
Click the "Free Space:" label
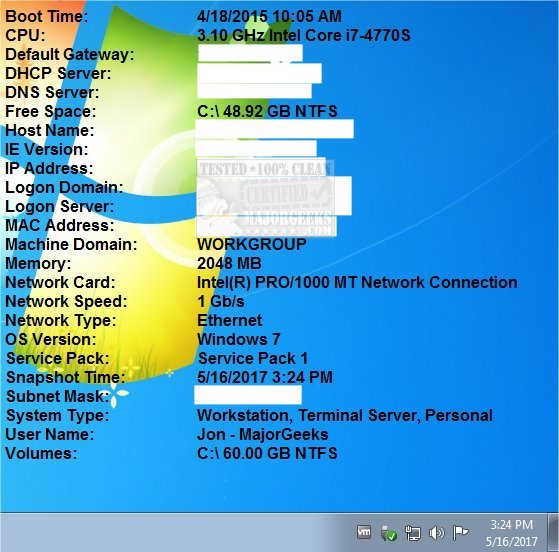tap(51, 111)
